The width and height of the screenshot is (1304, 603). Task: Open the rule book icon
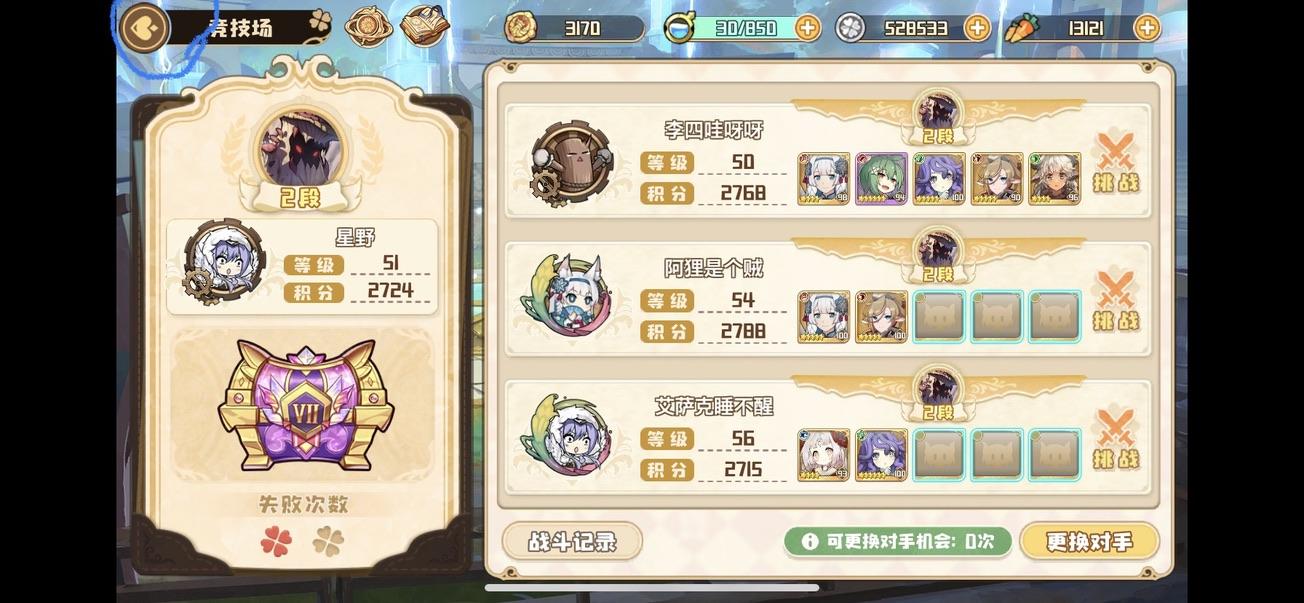pyautogui.click(x=425, y=27)
